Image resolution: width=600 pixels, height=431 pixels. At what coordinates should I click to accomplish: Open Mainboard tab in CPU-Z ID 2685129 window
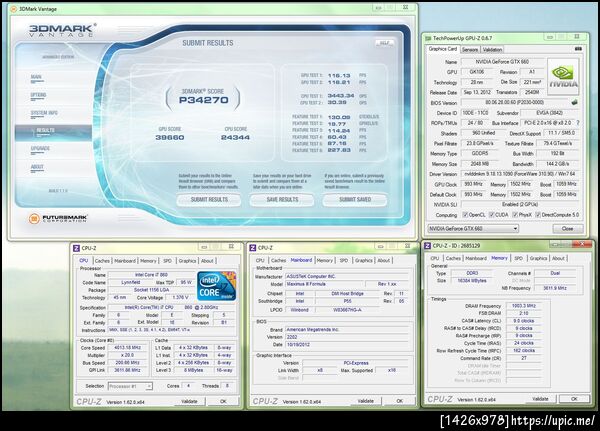click(476, 258)
